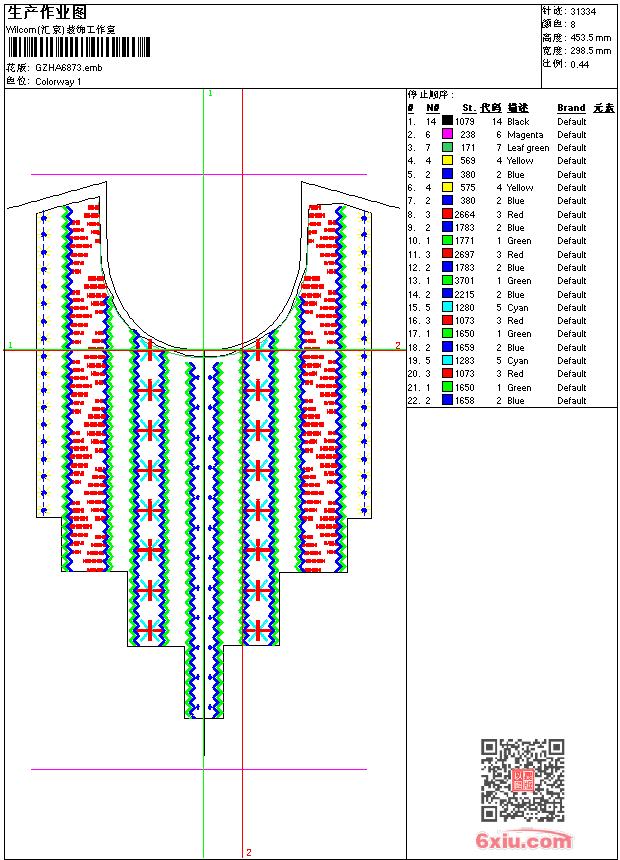Click the QR code at bottom right
Screen dimensions: 620x860
click(522, 780)
